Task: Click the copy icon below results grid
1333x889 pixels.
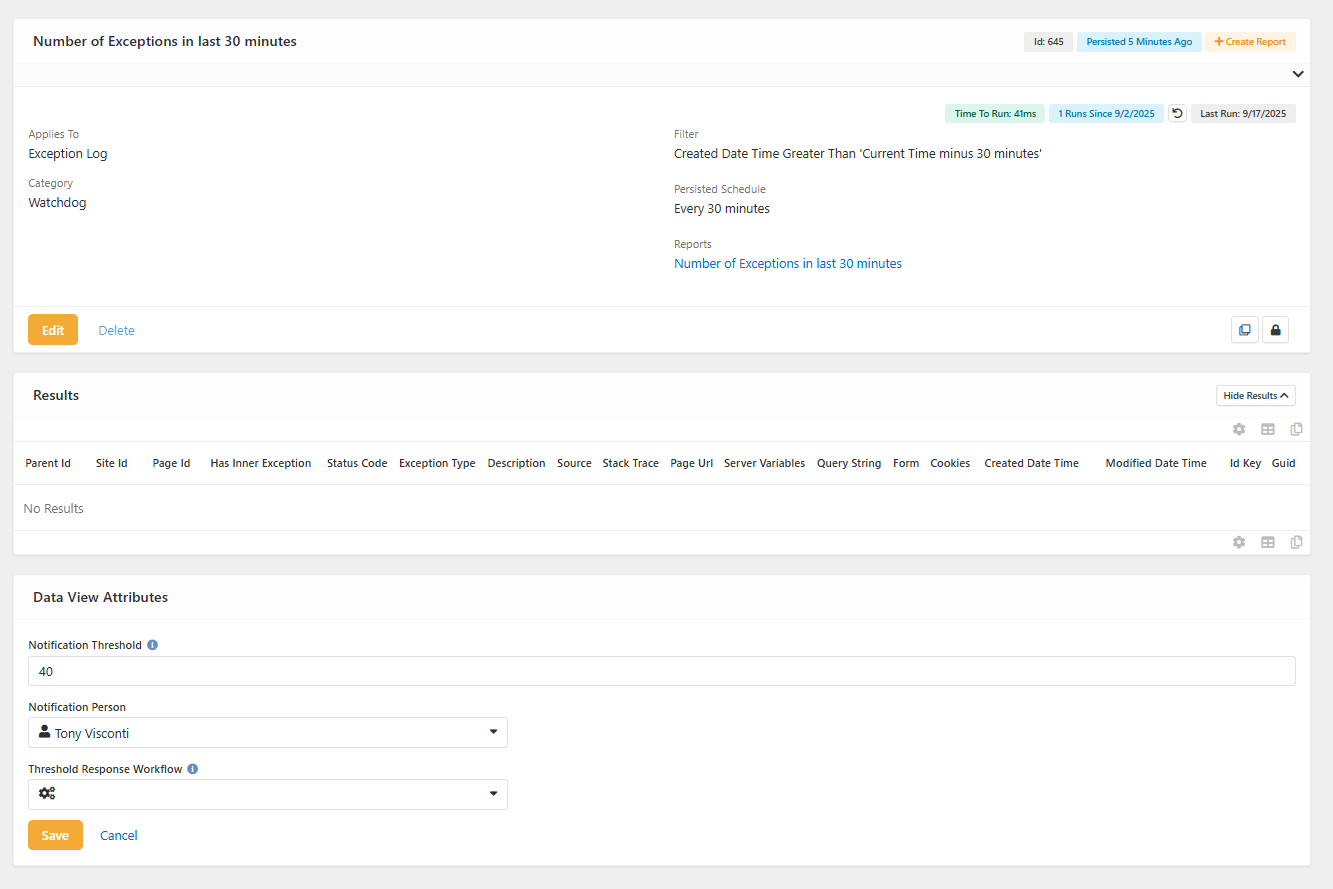Action: (x=1296, y=542)
